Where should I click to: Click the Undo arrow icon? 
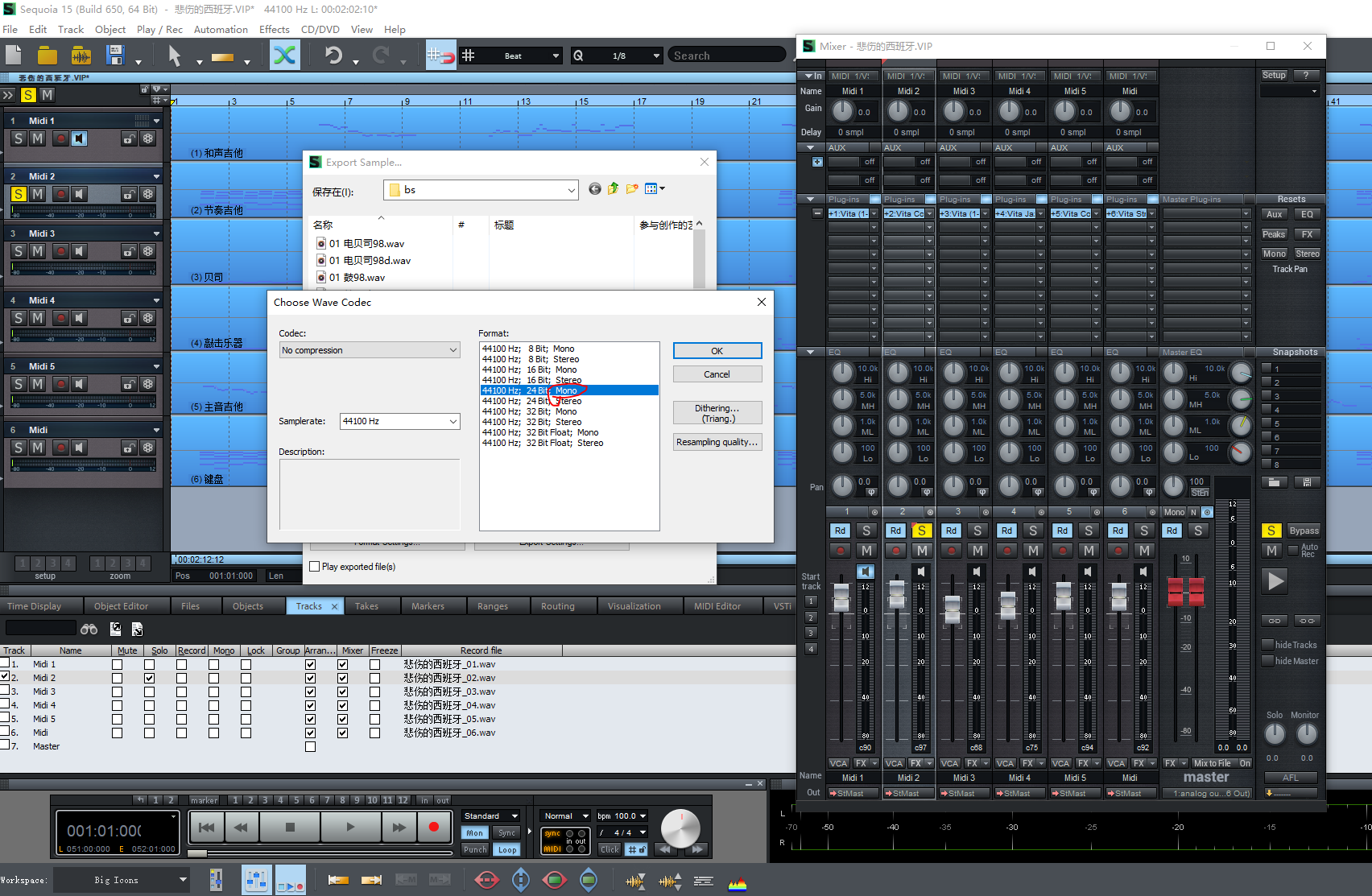tap(333, 56)
